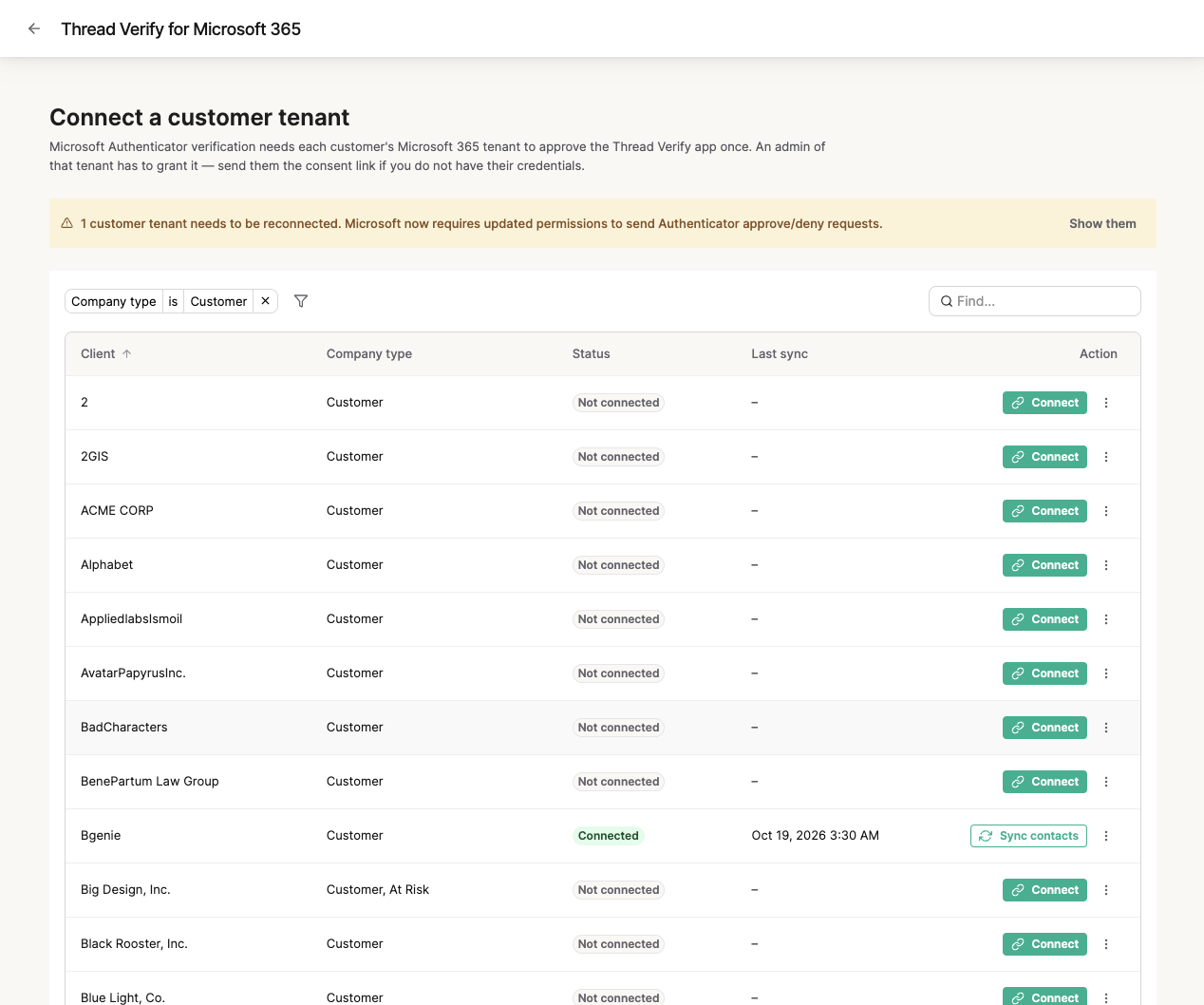Change the filter's Company type field
Screen dimensions: 1204x1005
tap(114, 301)
